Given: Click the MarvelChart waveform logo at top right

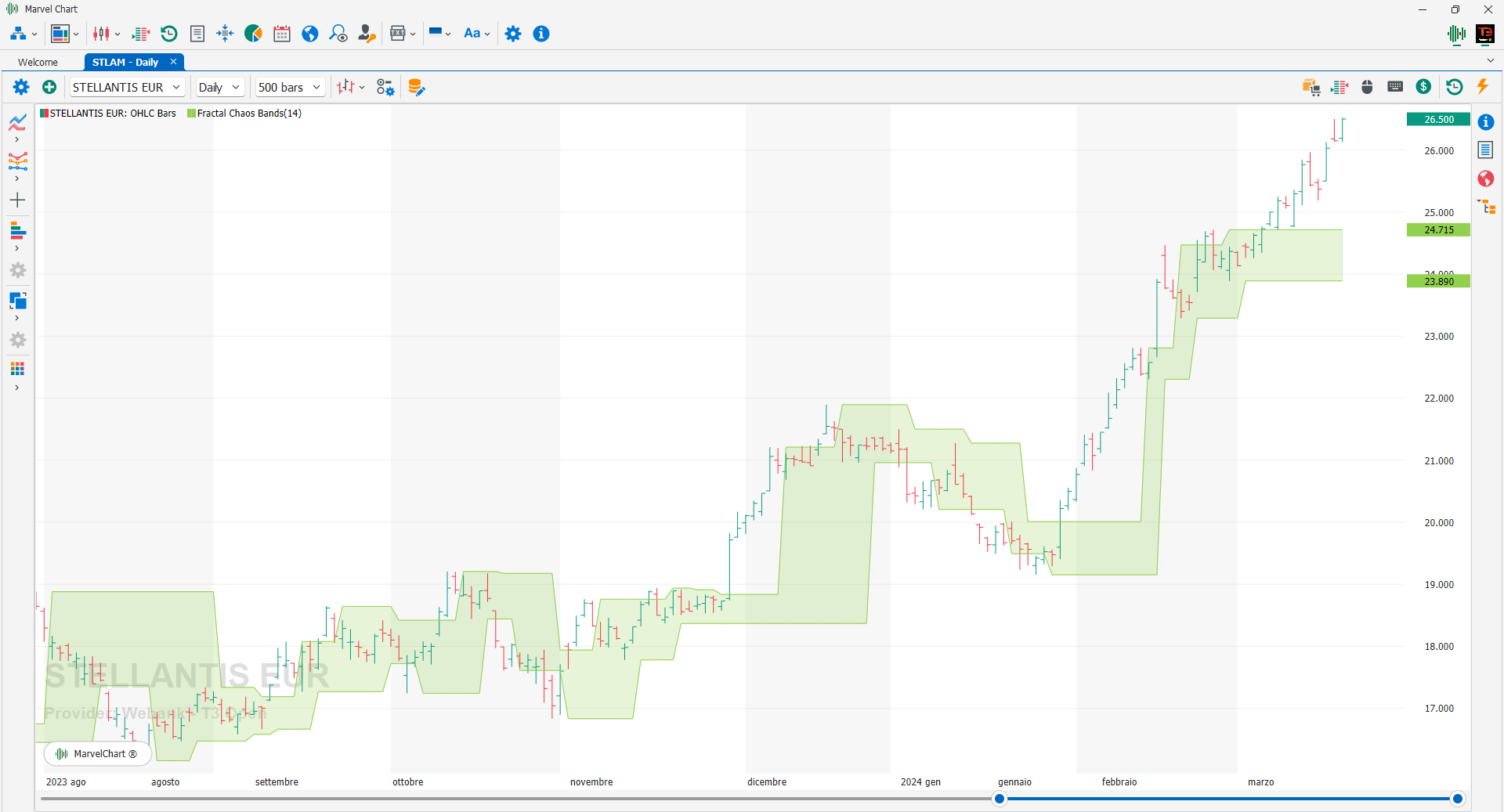Looking at the screenshot, I should [1456, 34].
